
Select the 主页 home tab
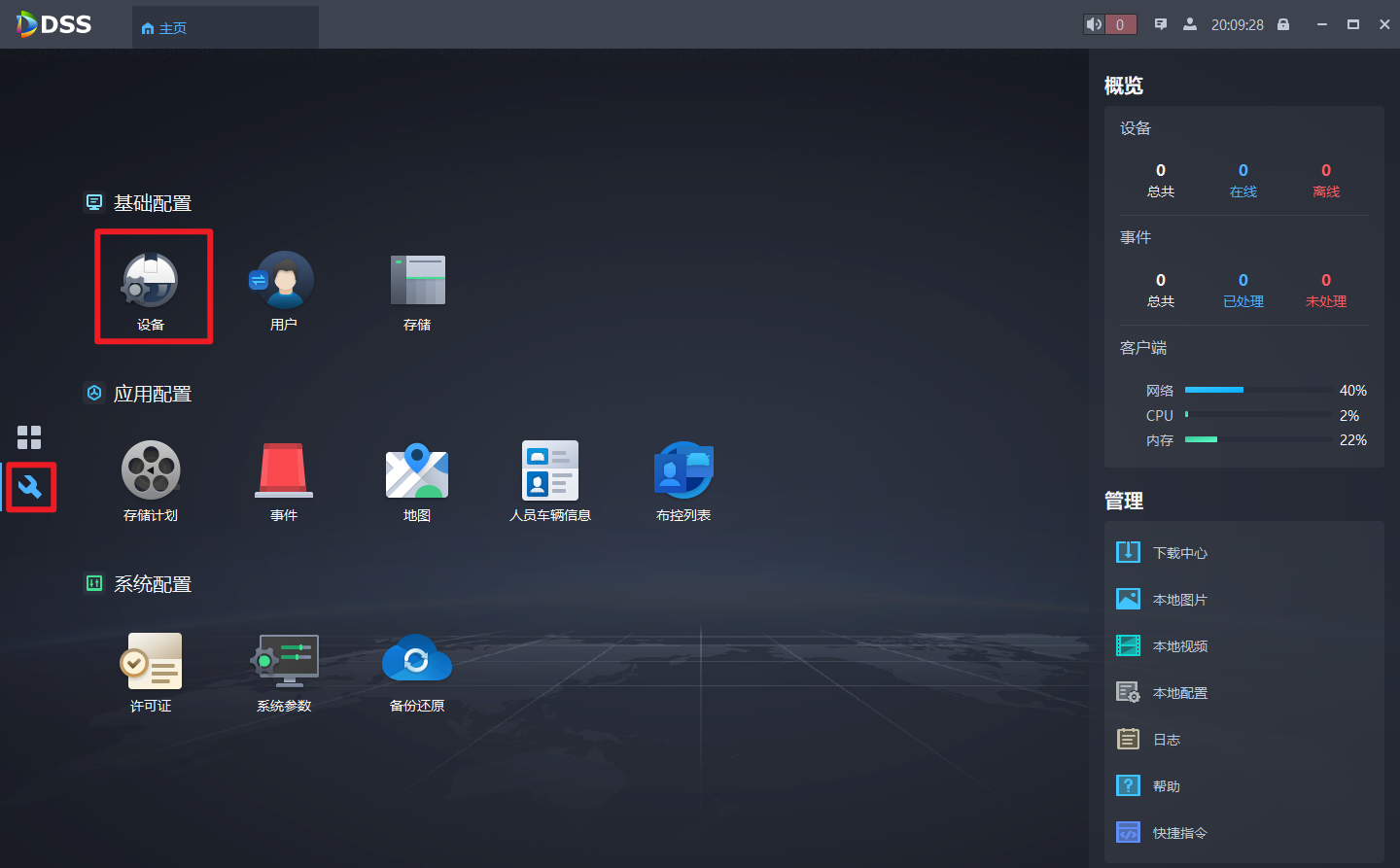click(x=164, y=28)
